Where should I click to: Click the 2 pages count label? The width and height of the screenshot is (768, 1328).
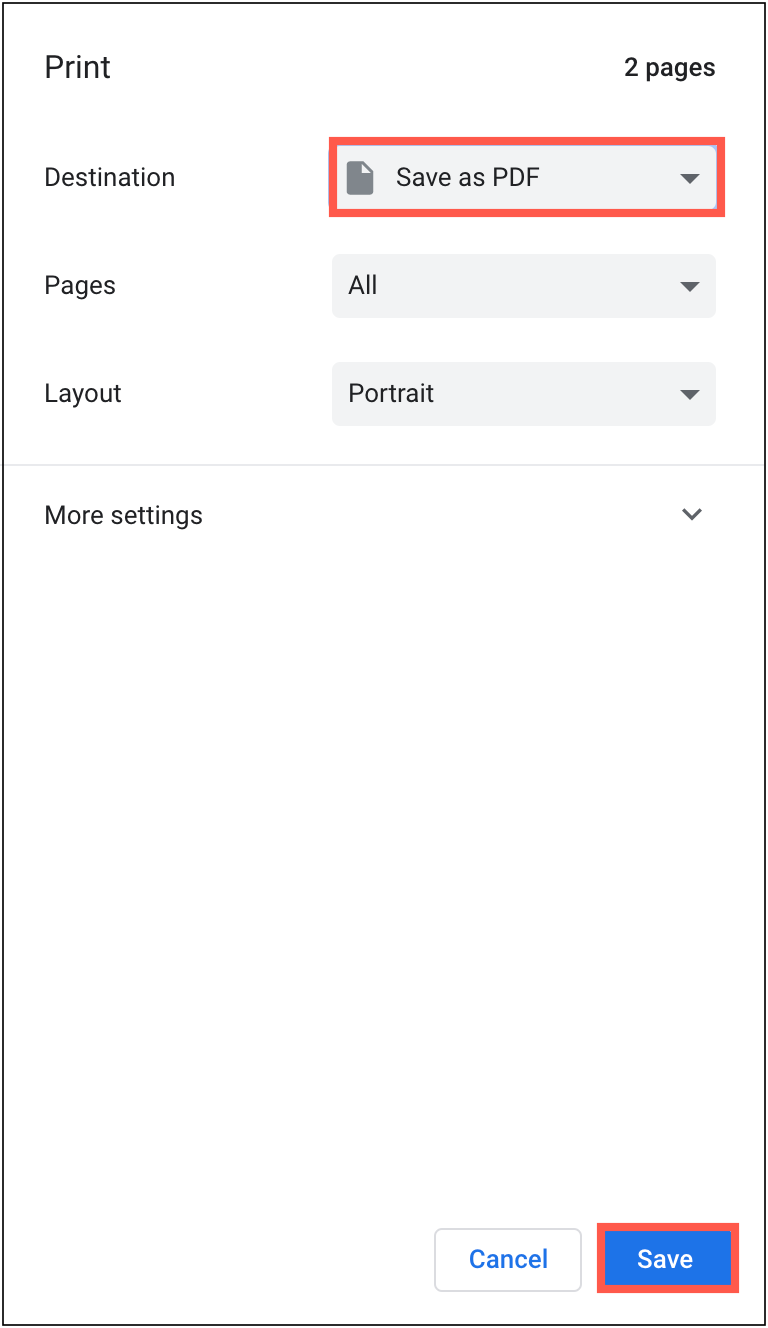(670, 67)
